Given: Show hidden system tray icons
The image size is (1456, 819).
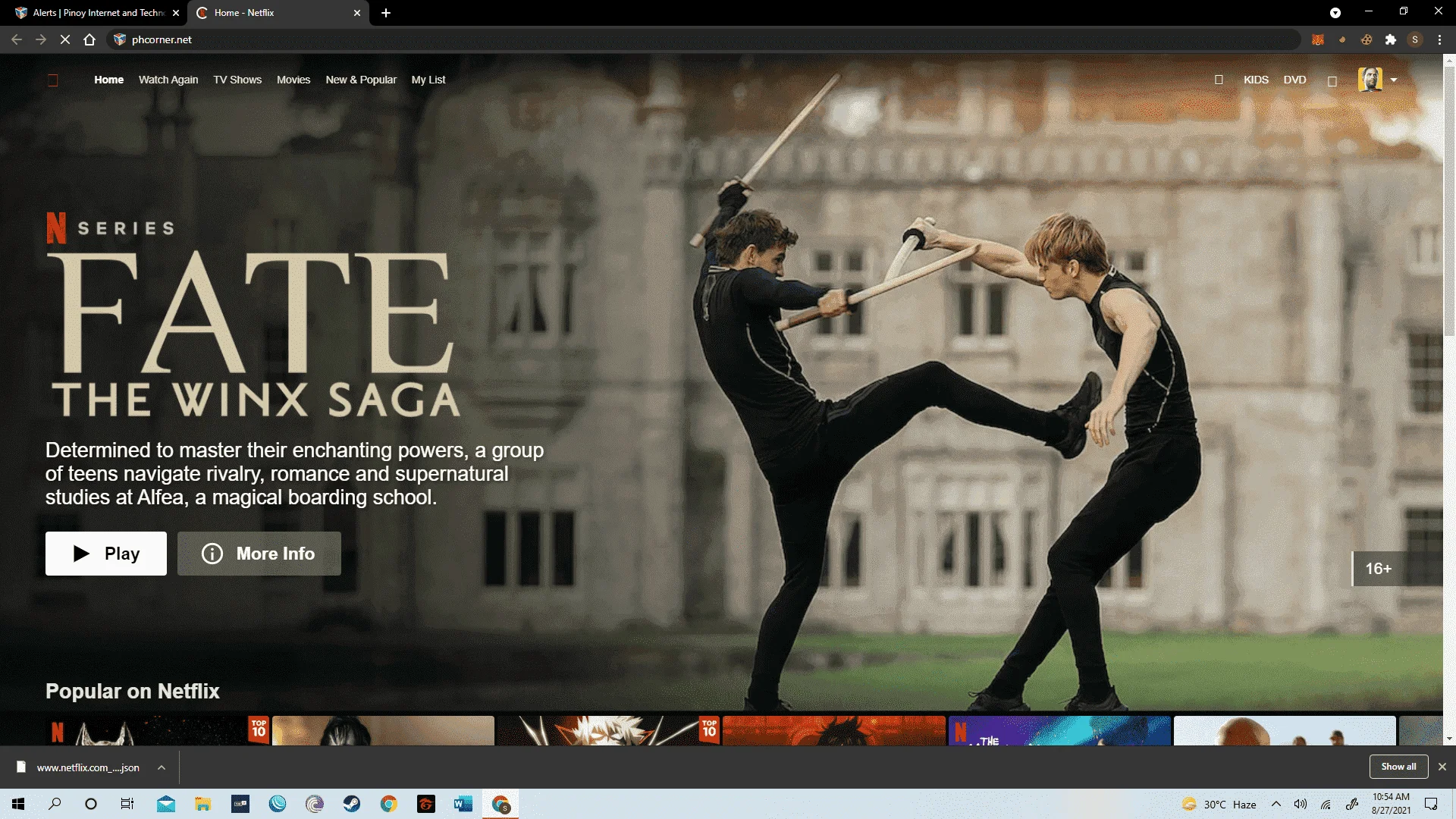Looking at the screenshot, I should click(1276, 804).
